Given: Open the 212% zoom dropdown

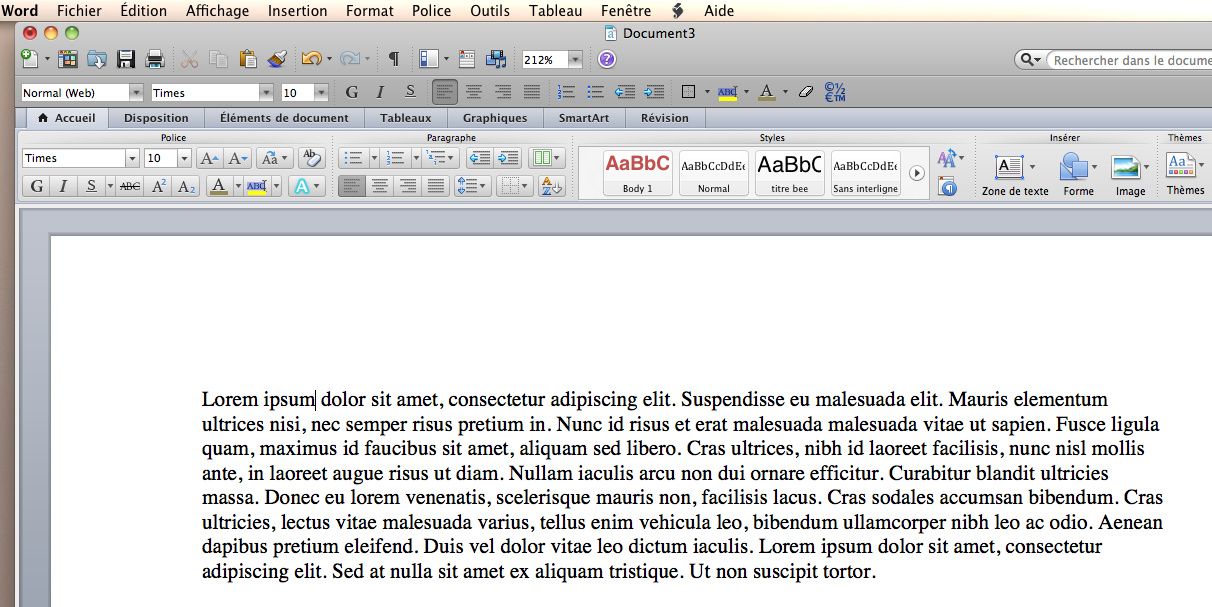Looking at the screenshot, I should (575, 60).
